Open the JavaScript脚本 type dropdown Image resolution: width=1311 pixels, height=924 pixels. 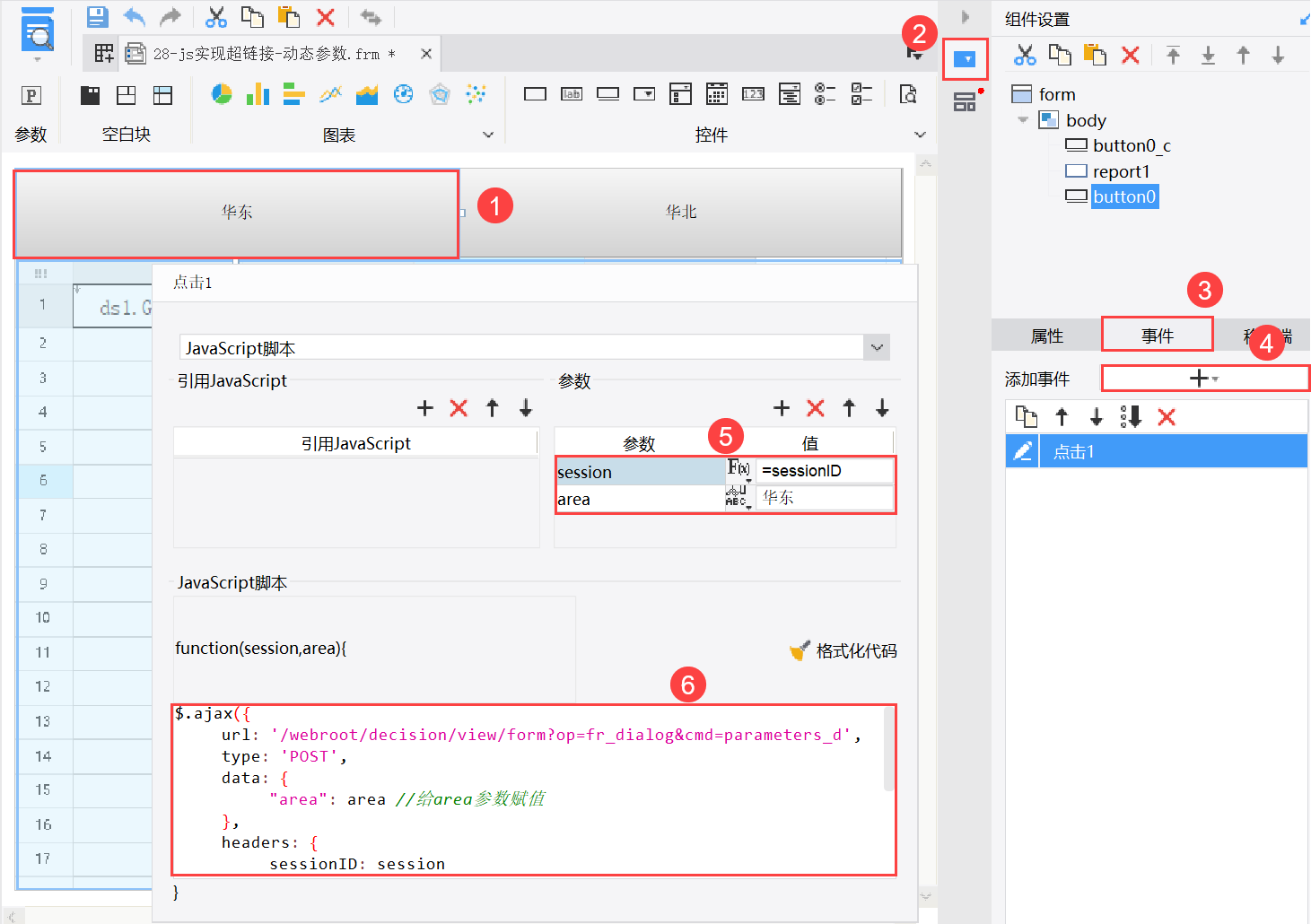[x=878, y=347]
